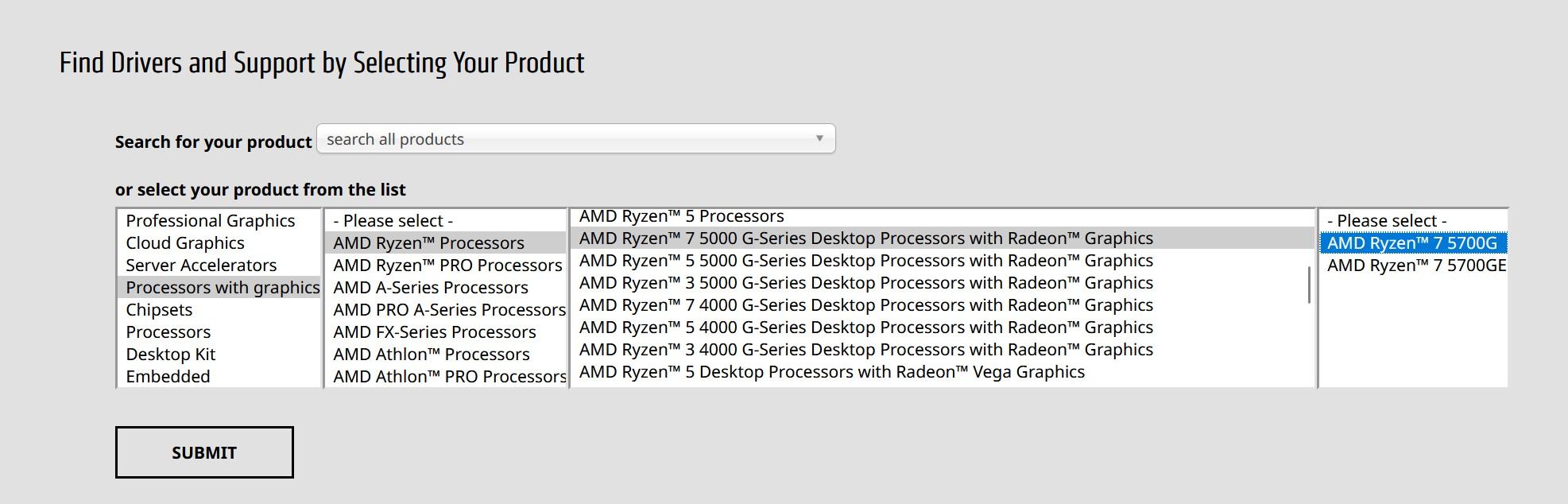
Task: Select Professional Graphics category
Action: coord(211,221)
